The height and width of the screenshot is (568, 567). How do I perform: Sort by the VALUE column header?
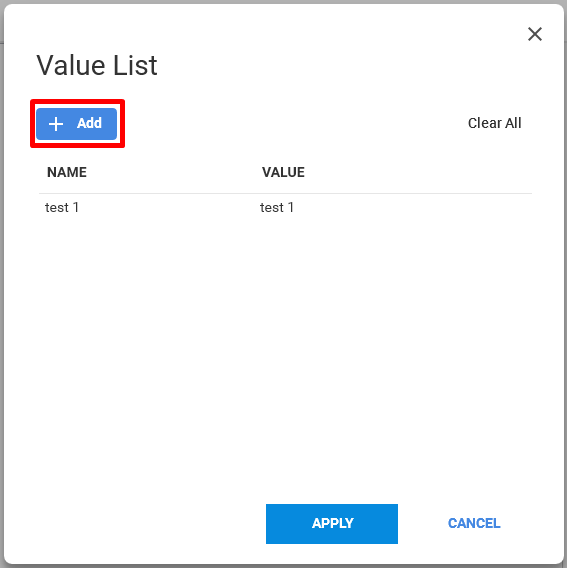point(283,172)
